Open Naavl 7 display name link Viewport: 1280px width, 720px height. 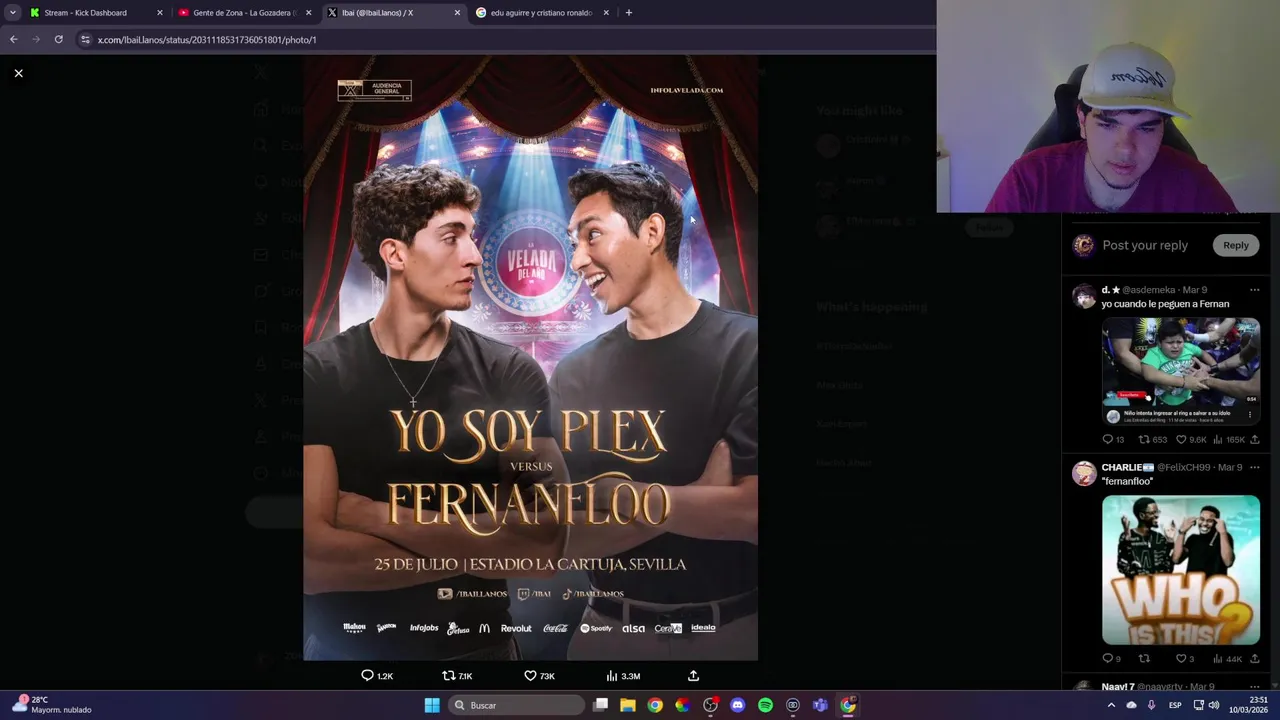(x=1117, y=687)
